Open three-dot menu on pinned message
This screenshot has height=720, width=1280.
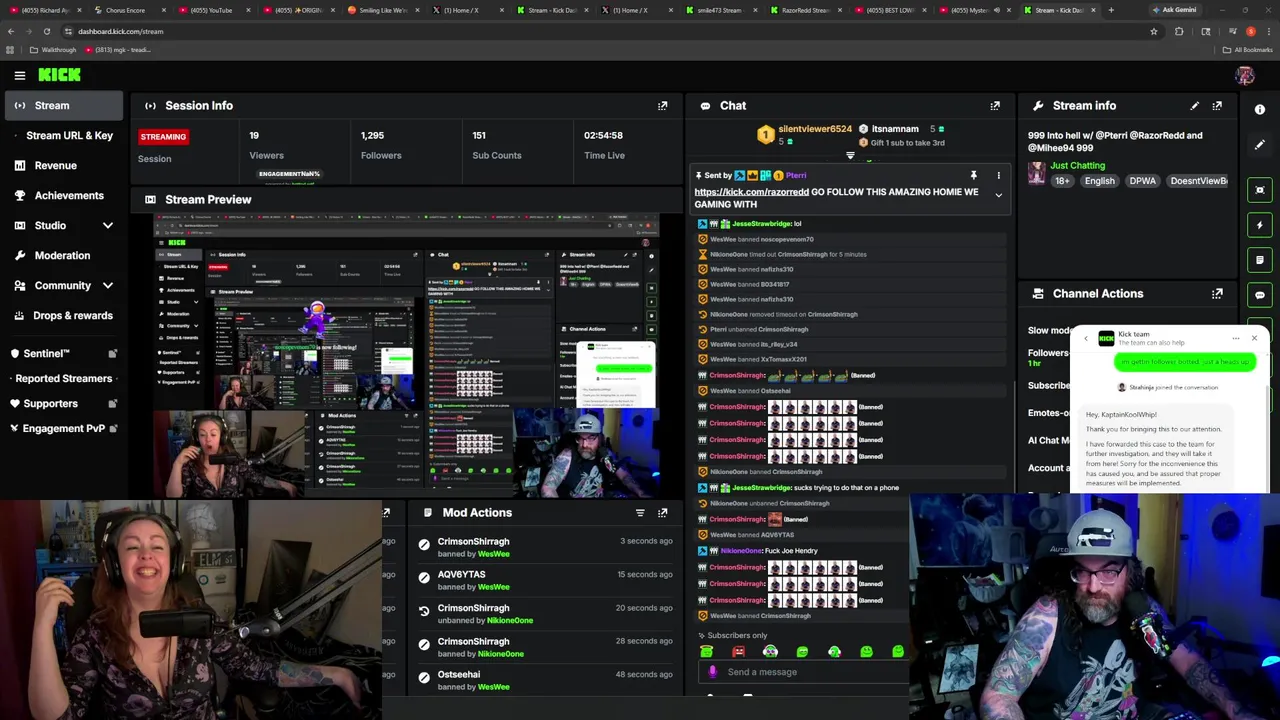[998, 176]
